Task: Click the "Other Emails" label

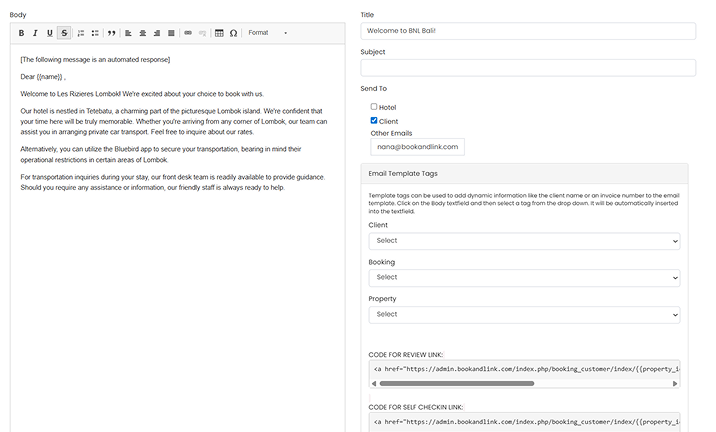Action: click(391, 133)
